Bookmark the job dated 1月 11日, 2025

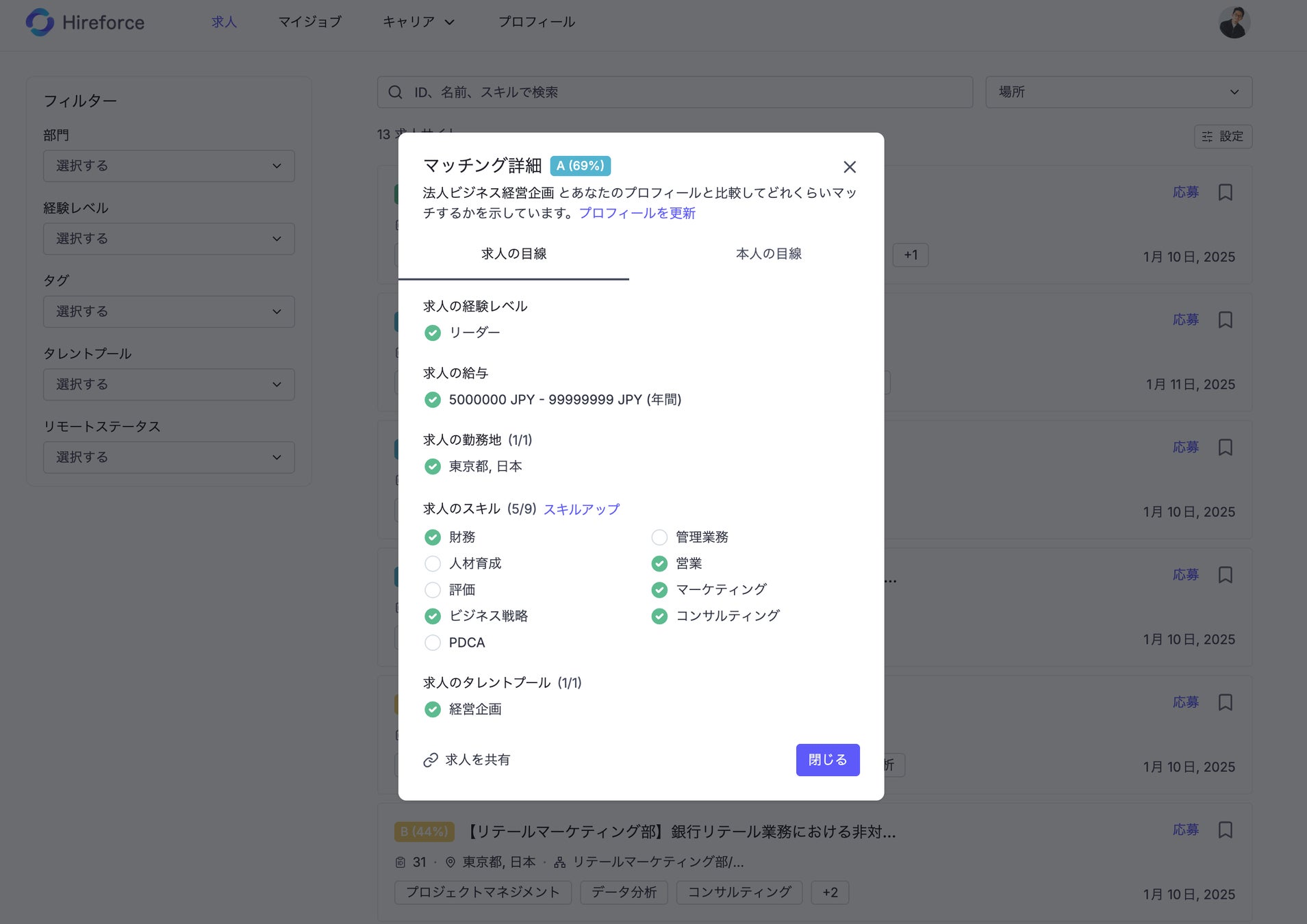(1225, 320)
